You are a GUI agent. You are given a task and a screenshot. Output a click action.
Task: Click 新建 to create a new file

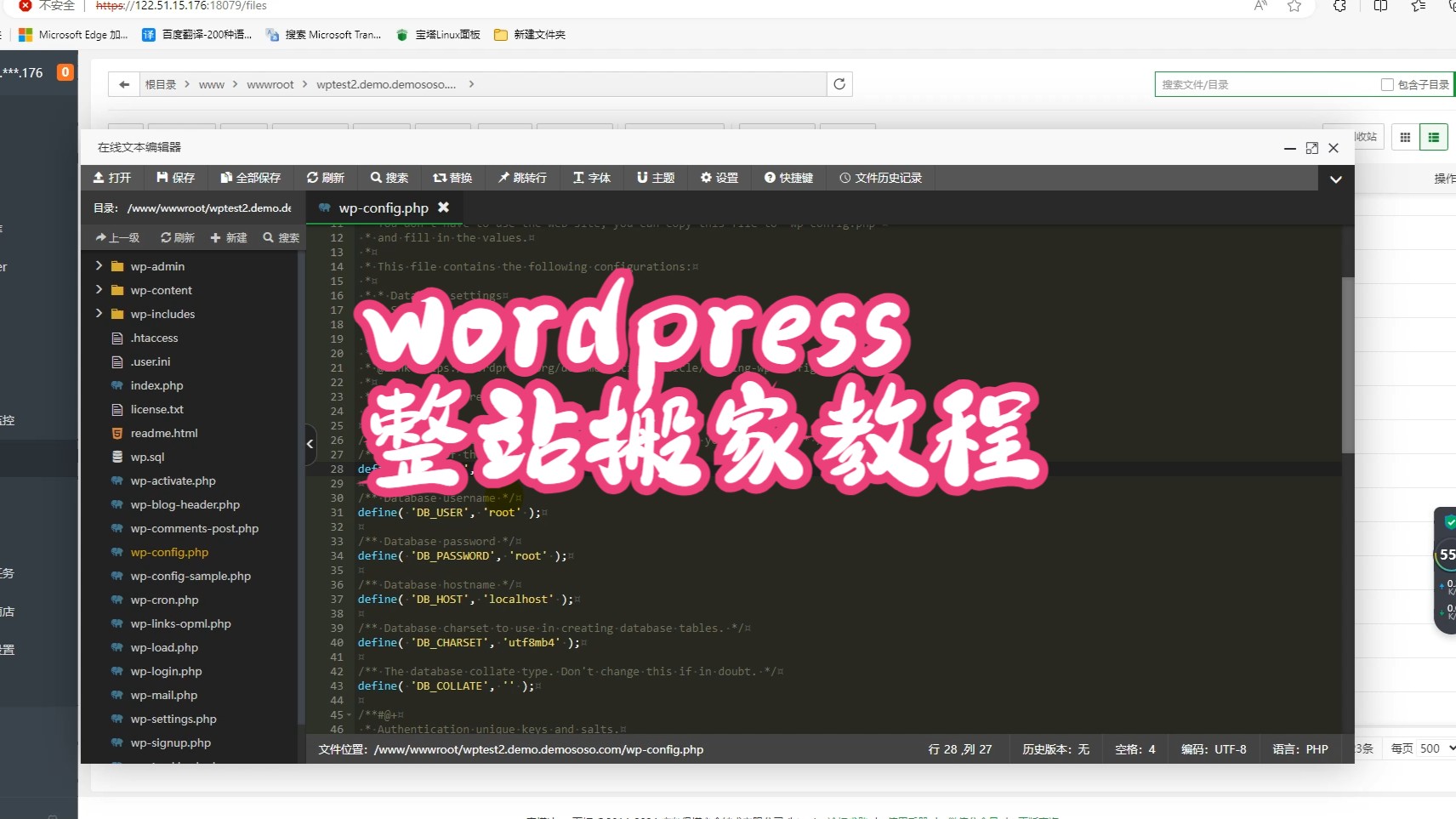tap(228, 237)
